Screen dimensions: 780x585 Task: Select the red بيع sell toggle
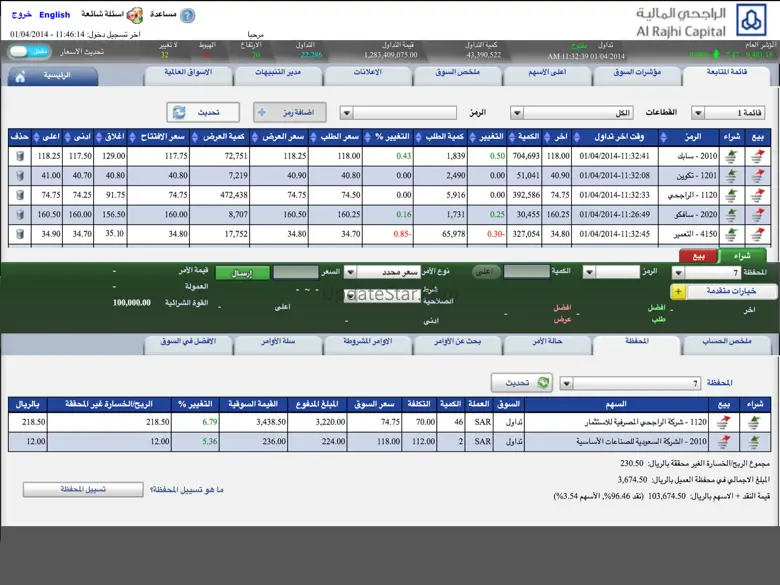coord(692,256)
